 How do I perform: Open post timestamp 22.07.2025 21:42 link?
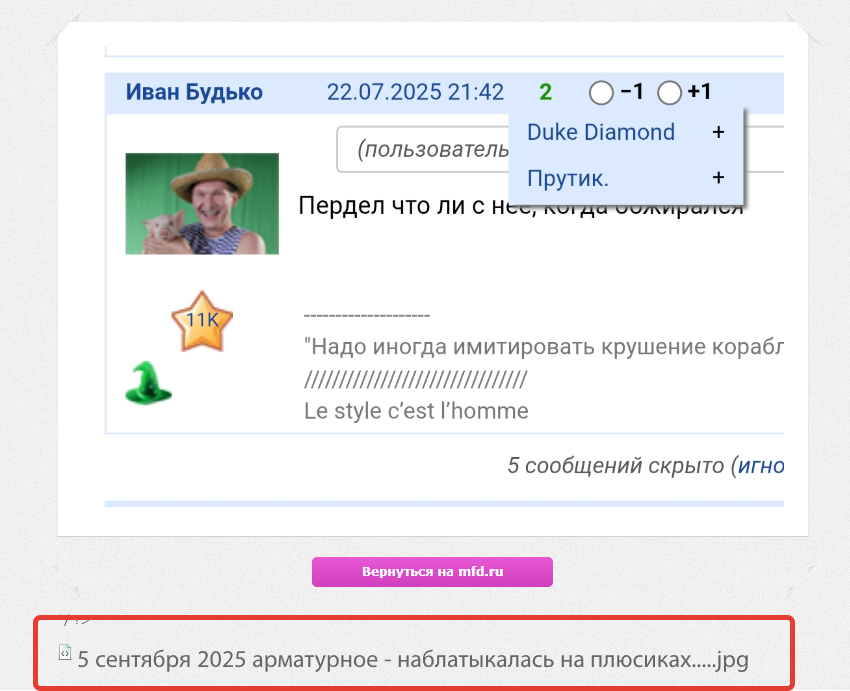click(x=415, y=92)
